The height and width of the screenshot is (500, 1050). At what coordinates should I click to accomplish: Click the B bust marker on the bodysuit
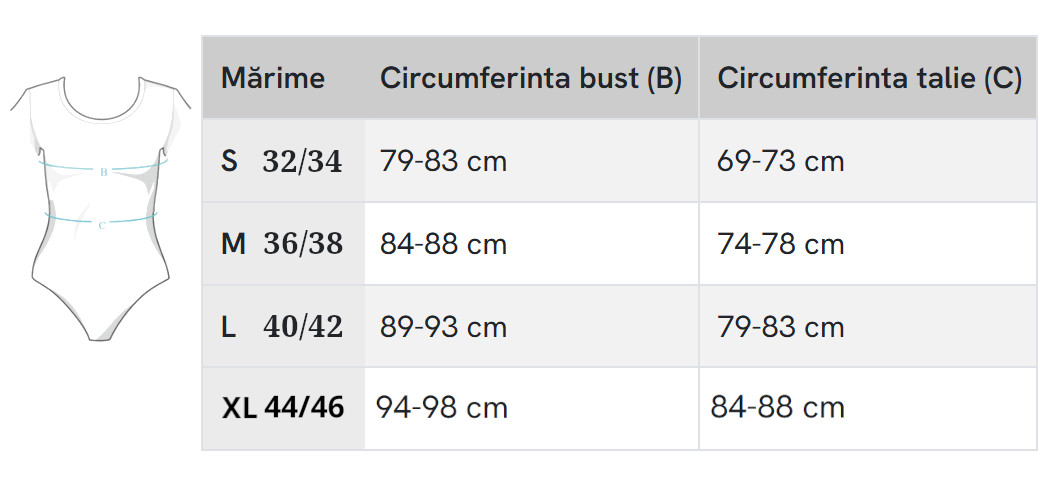point(104,172)
